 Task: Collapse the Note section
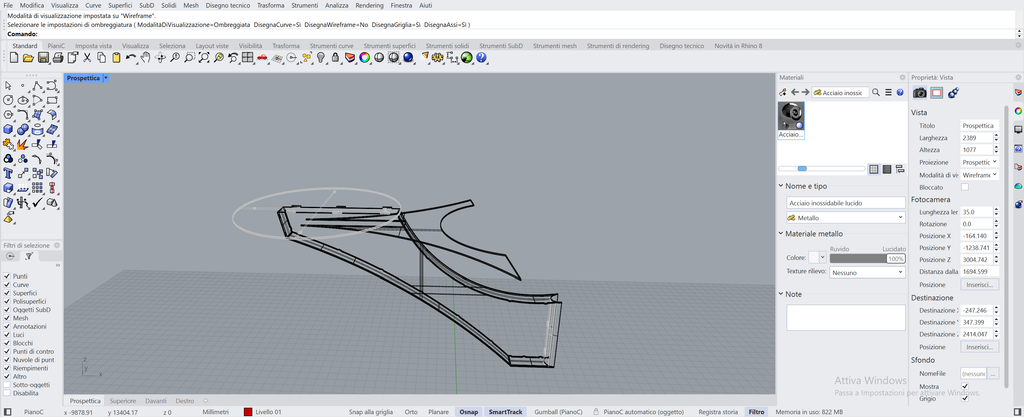(781, 294)
